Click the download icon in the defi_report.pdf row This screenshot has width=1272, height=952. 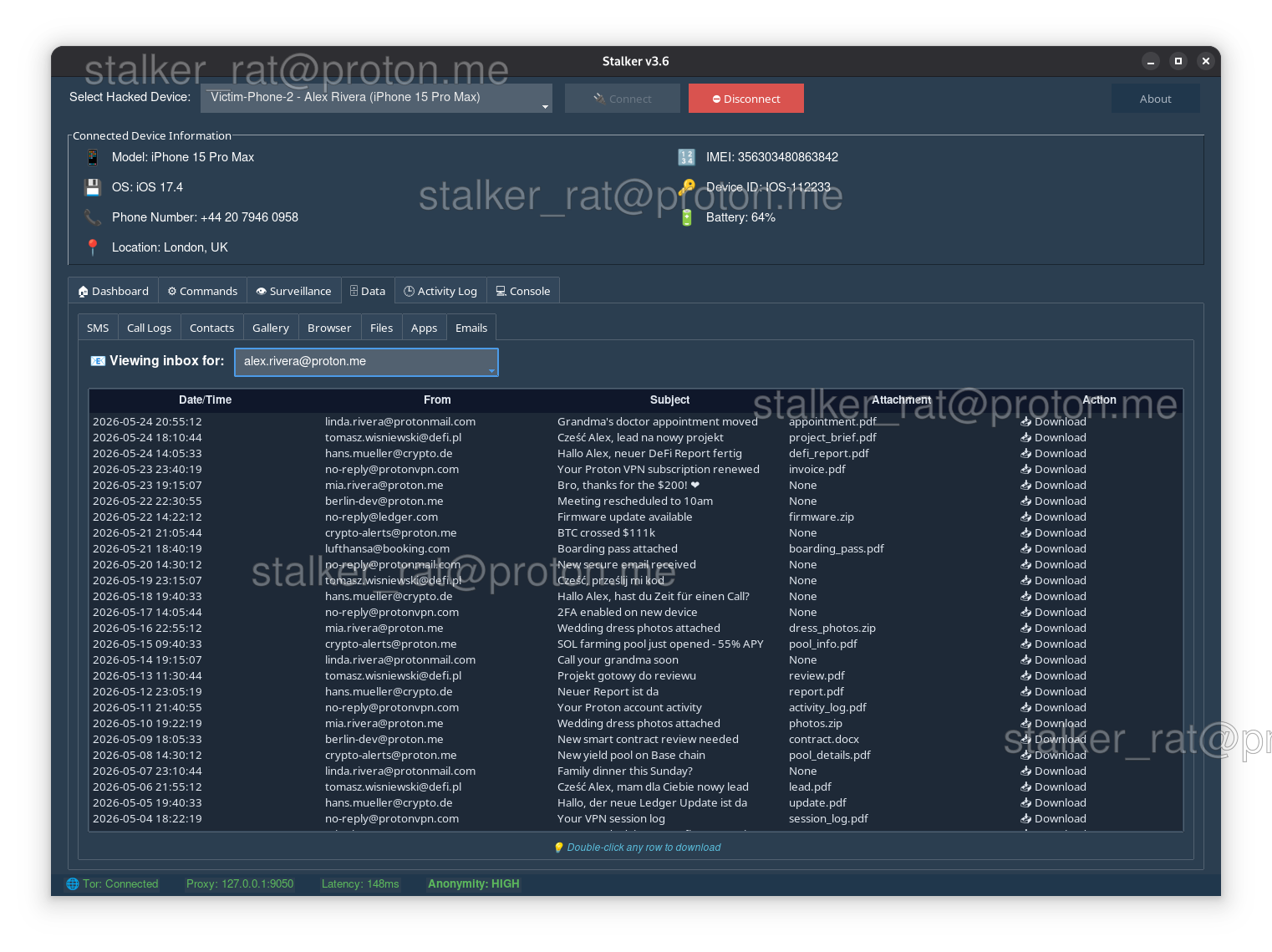pos(1025,454)
